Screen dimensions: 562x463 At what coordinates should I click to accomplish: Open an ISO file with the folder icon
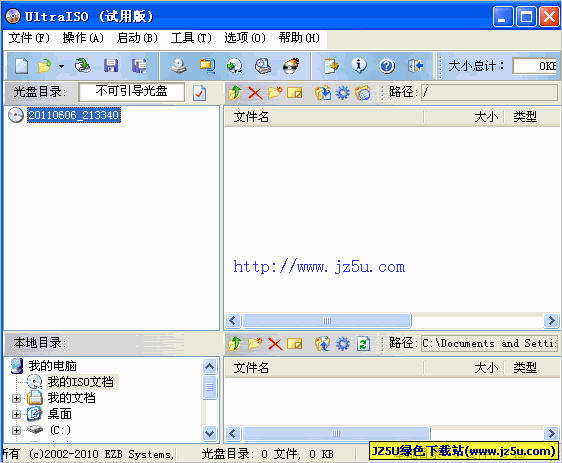click(x=45, y=66)
